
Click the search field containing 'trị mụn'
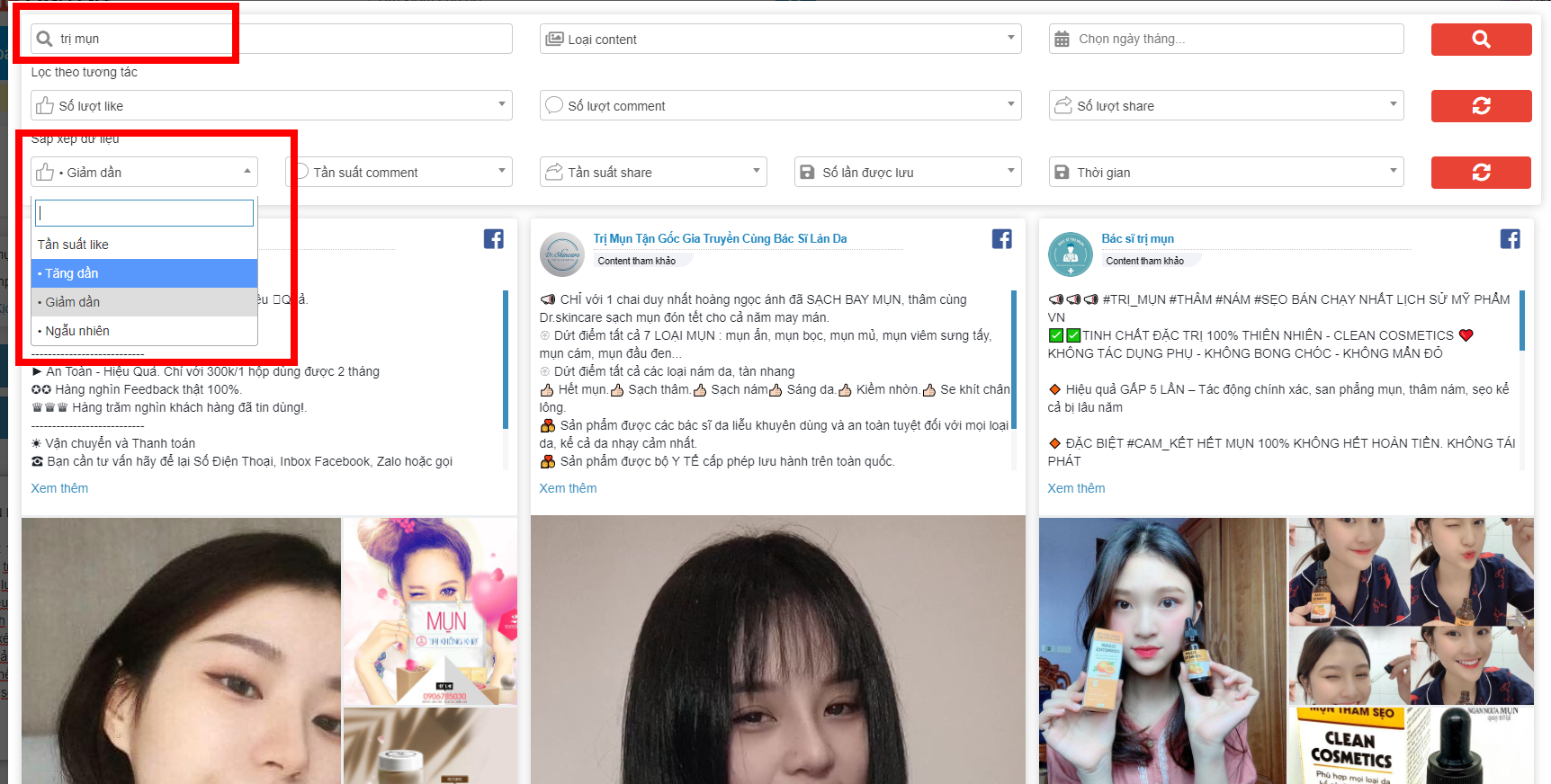point(272,39)
